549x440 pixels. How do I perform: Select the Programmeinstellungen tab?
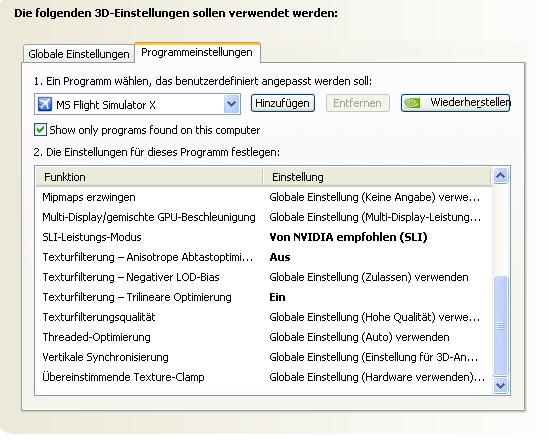197,53
